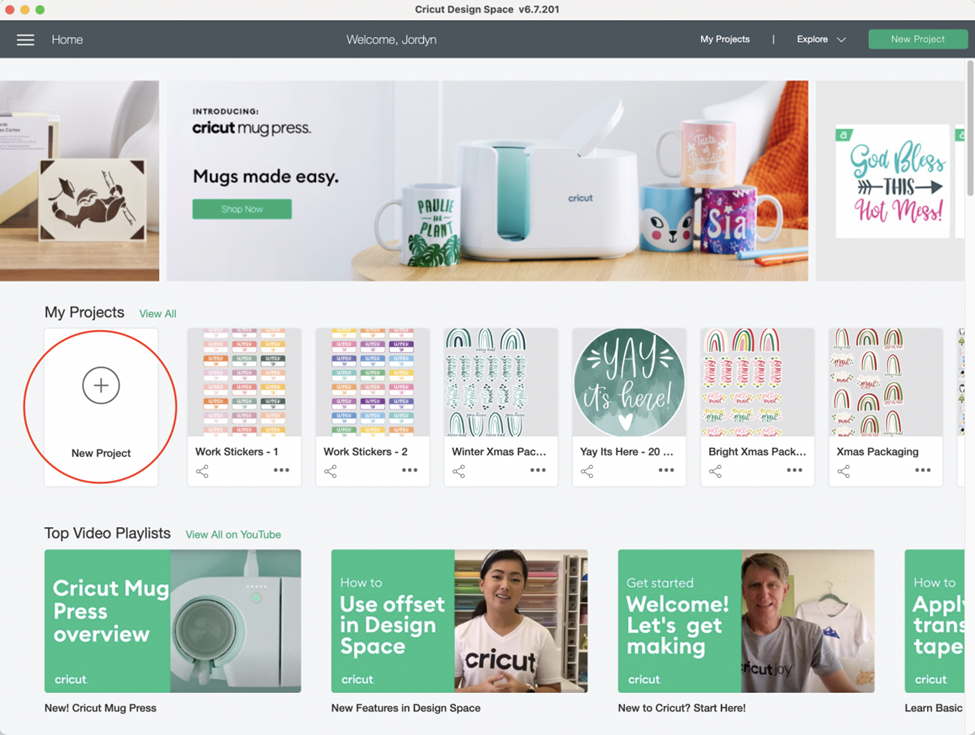Click Bright Xmas Pack... title
The width and height of the screenshot is (975, 735).
[757, 451]
